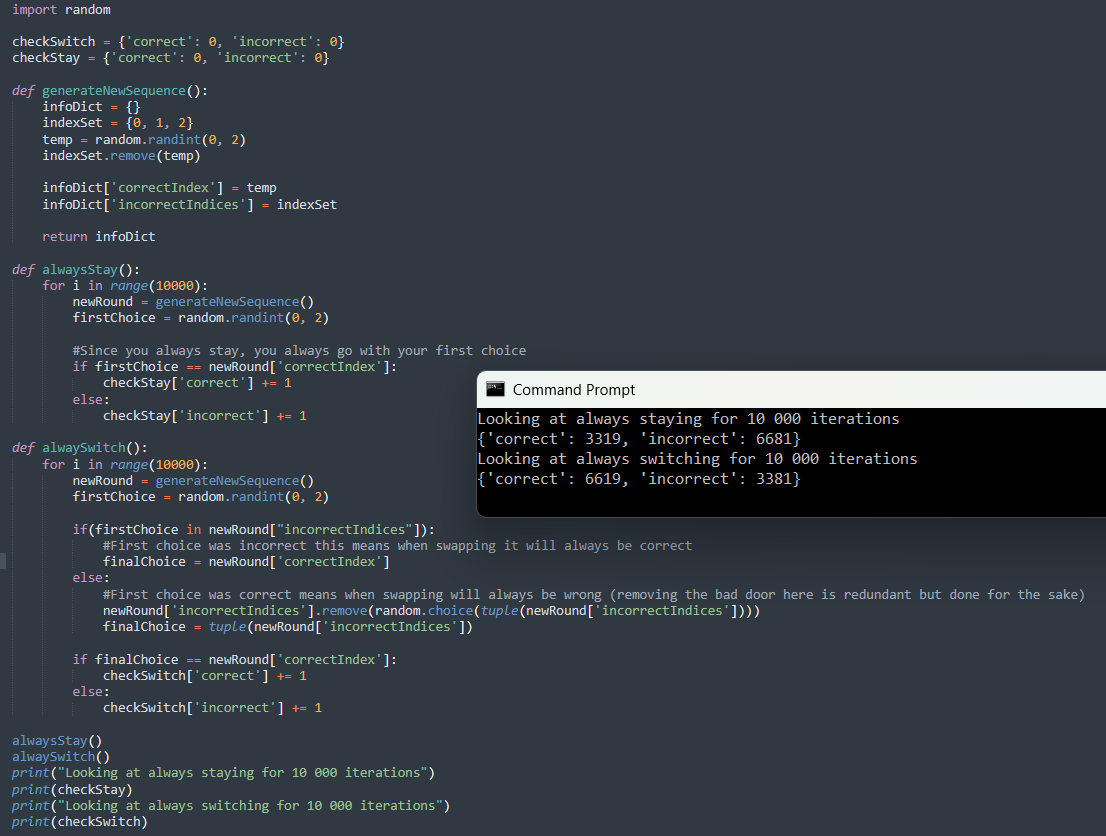Click the finalChoice = newRound['correctIndex'] line
Screen dimensions: 1106x836
(x=246, y=562)
